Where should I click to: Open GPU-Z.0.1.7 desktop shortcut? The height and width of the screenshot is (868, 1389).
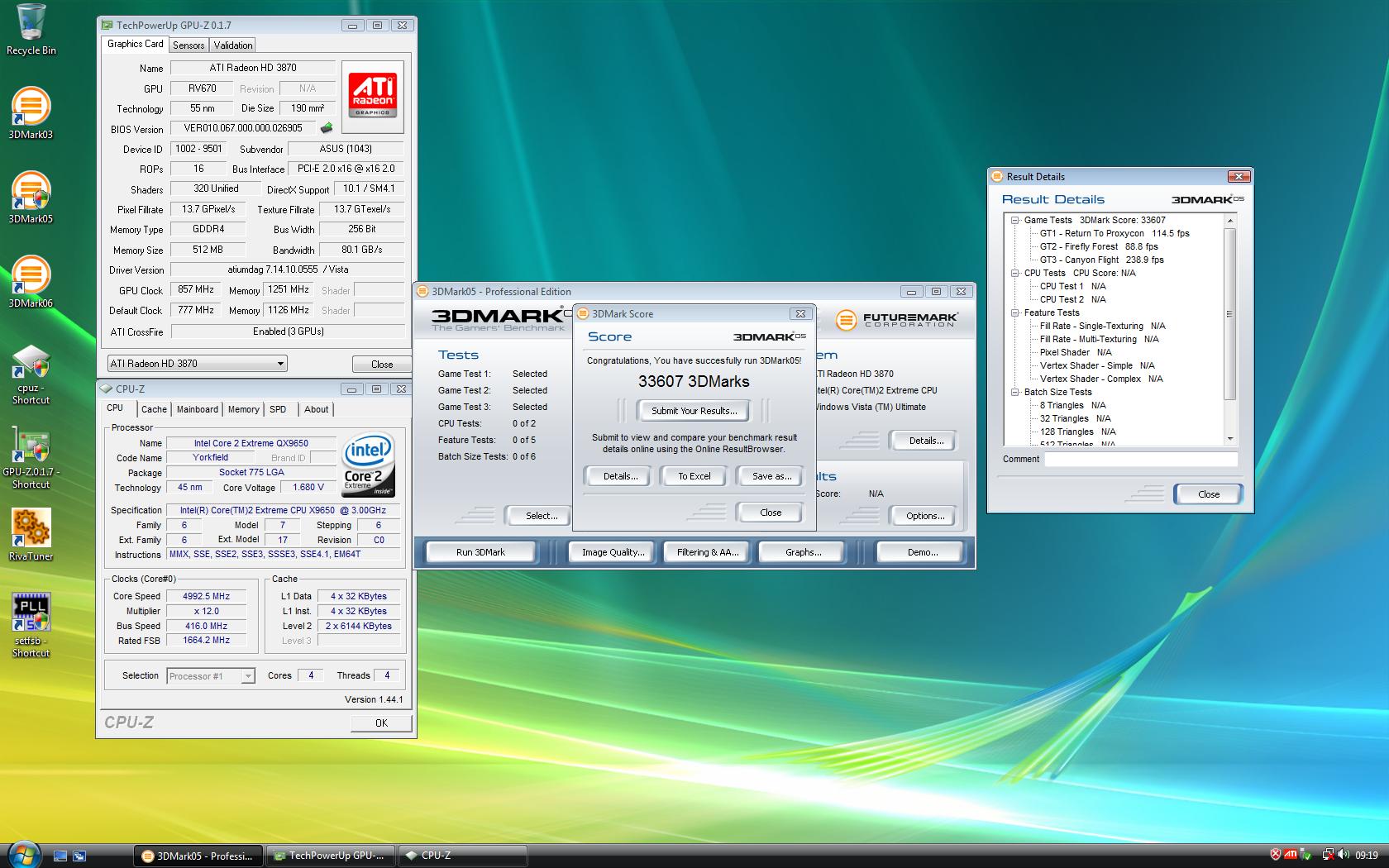(x=31, y=460)
